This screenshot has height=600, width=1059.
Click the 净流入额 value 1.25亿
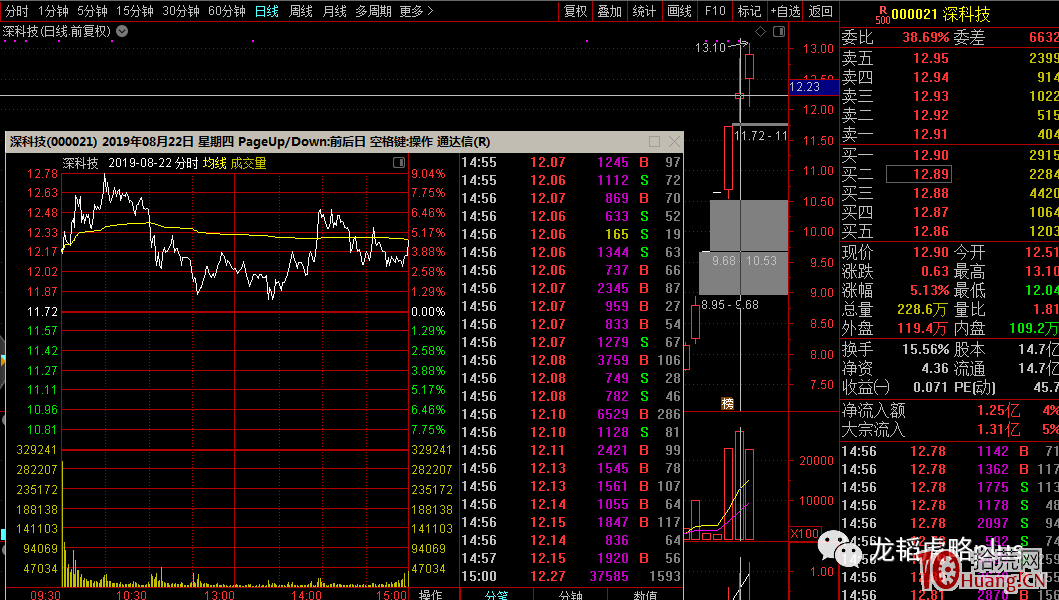pos(998,411)
